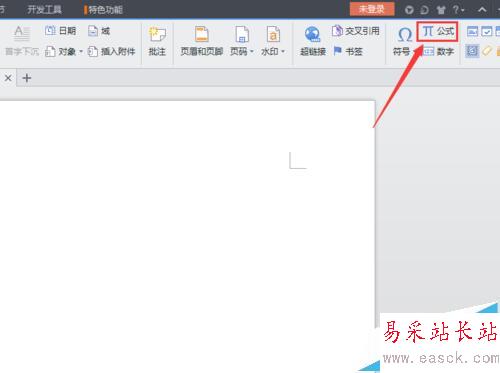This screenshot has width=500, height=373.
Task: Insert a checkbox form field
Action: click(x=487, y=31)
